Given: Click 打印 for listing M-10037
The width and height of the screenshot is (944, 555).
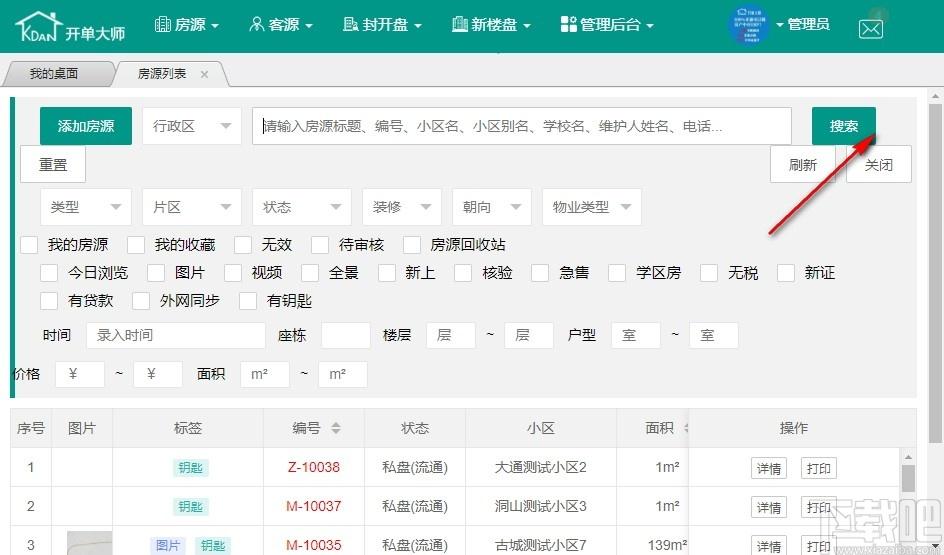Looking at the screenshot, I should coord(819,507).
